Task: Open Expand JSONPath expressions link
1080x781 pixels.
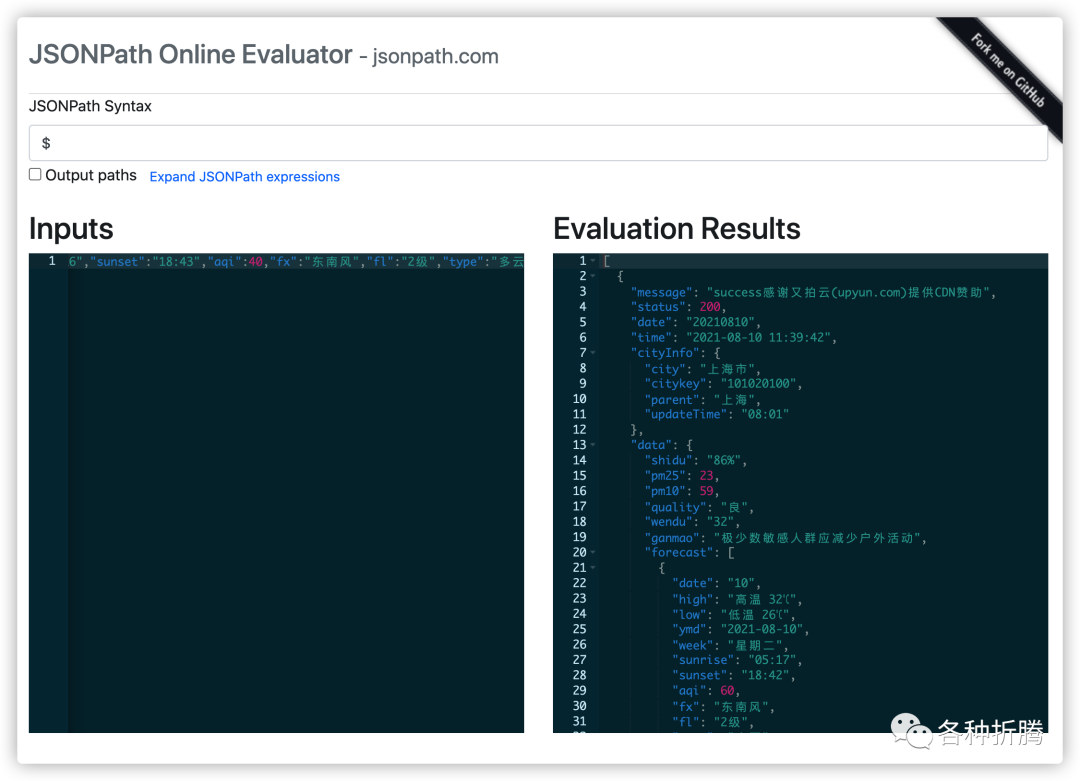Action: (x=245, y=177)
